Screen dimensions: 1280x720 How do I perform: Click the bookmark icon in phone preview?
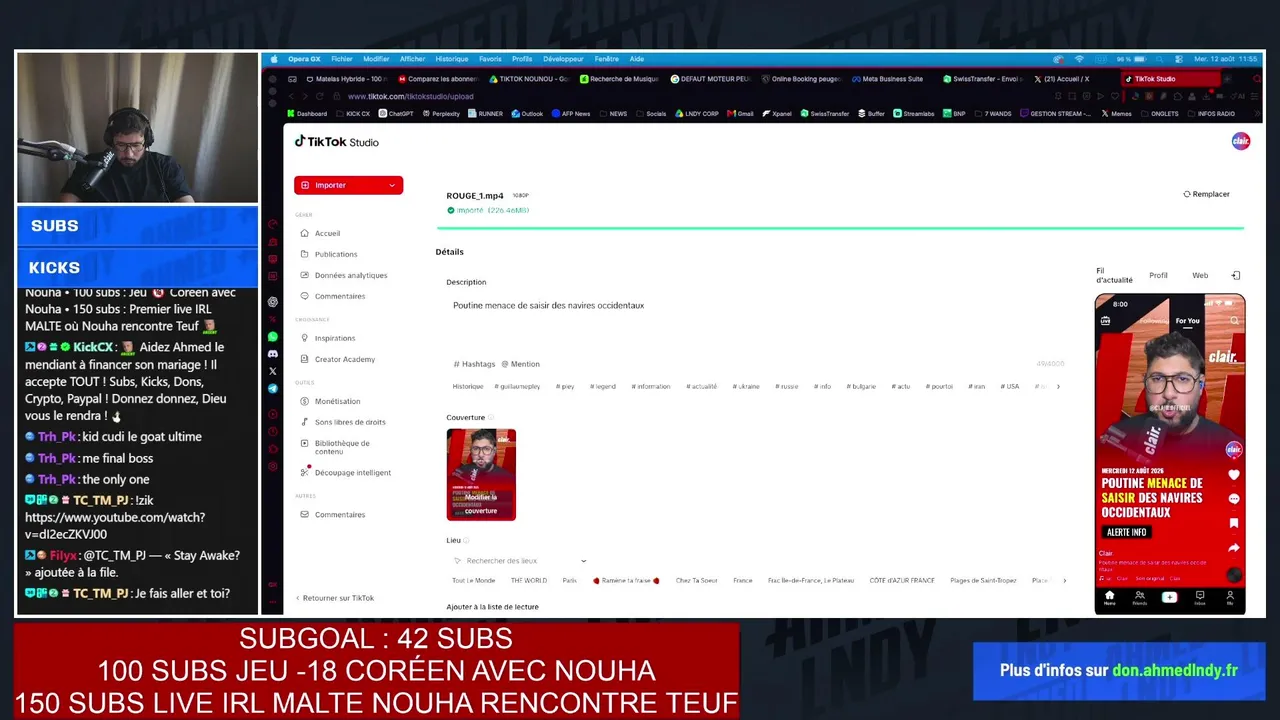1234,523
